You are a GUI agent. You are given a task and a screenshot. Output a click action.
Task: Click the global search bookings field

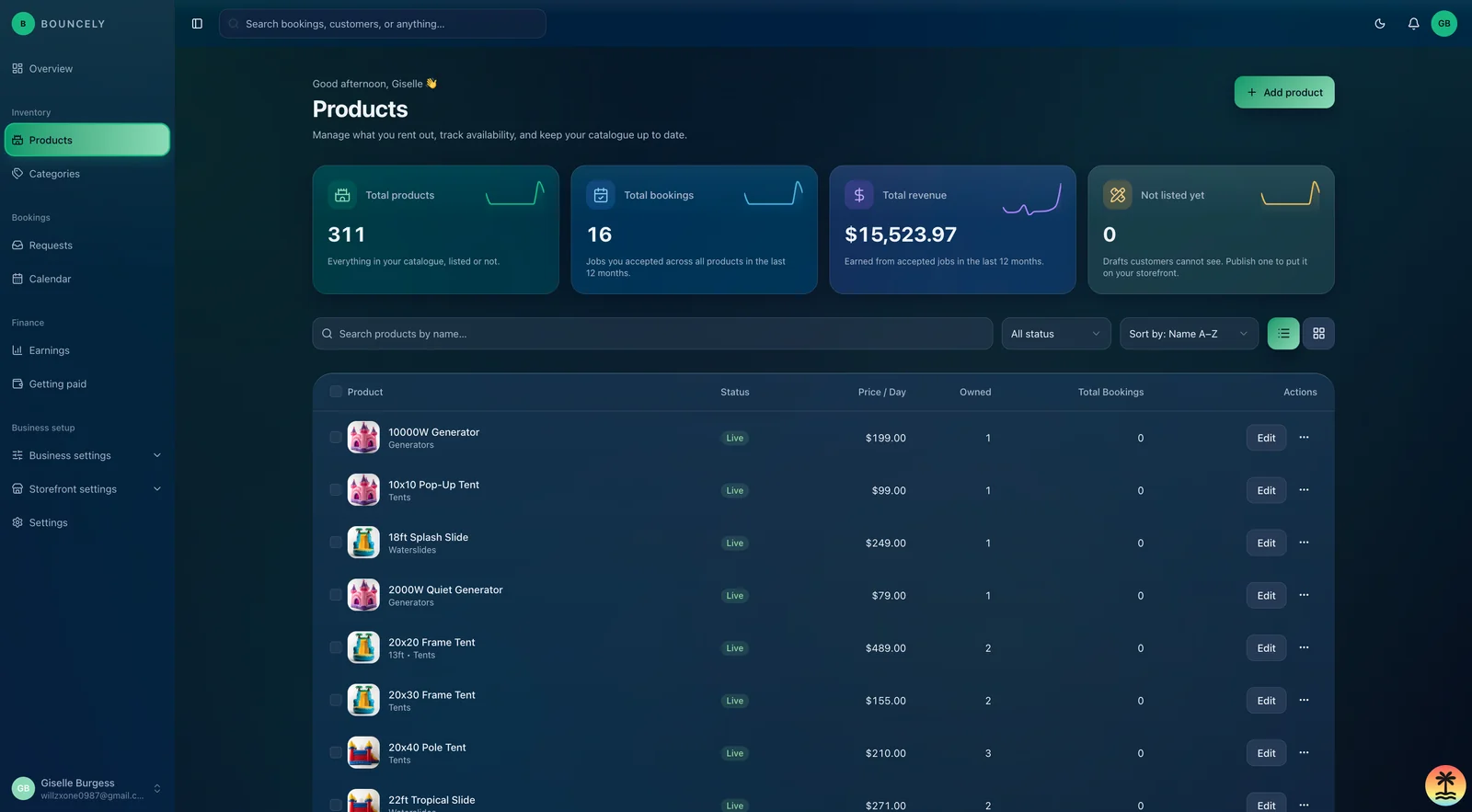point(383,24)
